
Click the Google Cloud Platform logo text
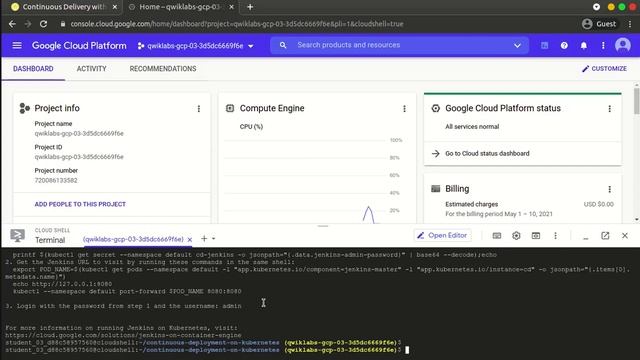click(79, 46)
